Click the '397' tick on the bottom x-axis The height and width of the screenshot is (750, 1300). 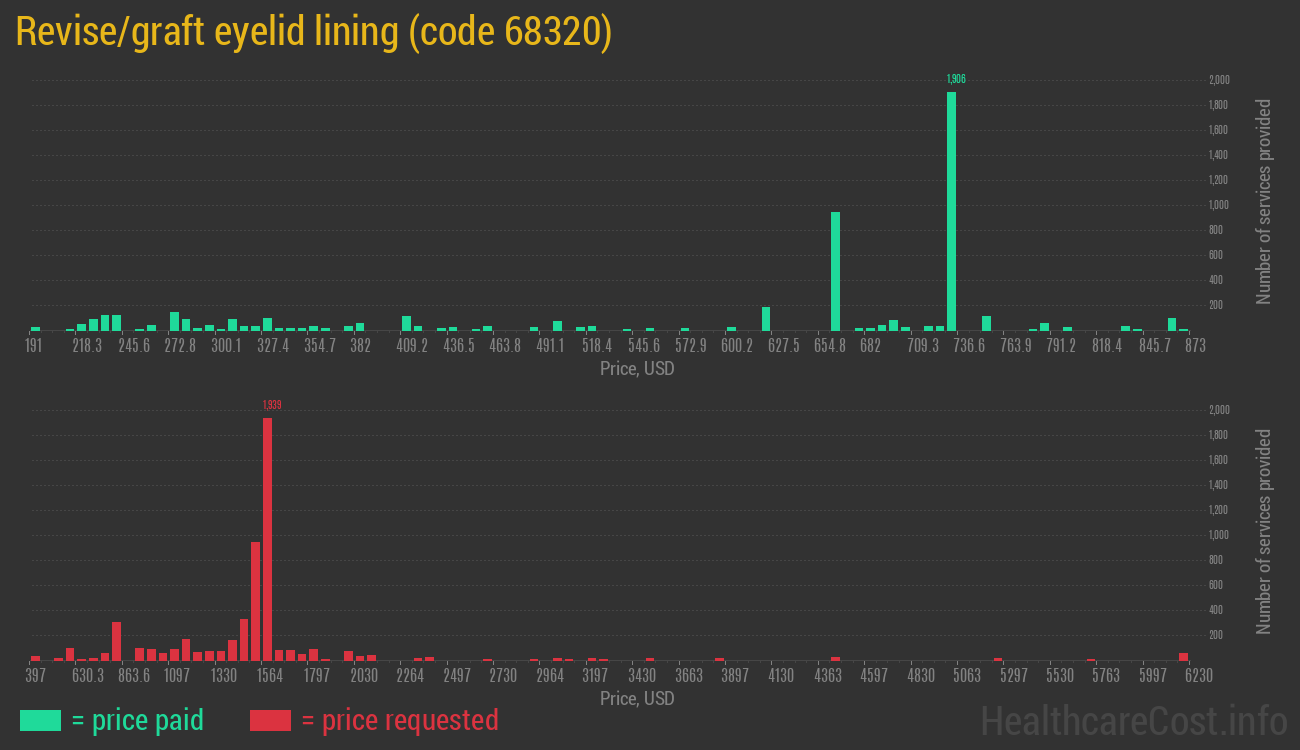click(x=35, y=676)
